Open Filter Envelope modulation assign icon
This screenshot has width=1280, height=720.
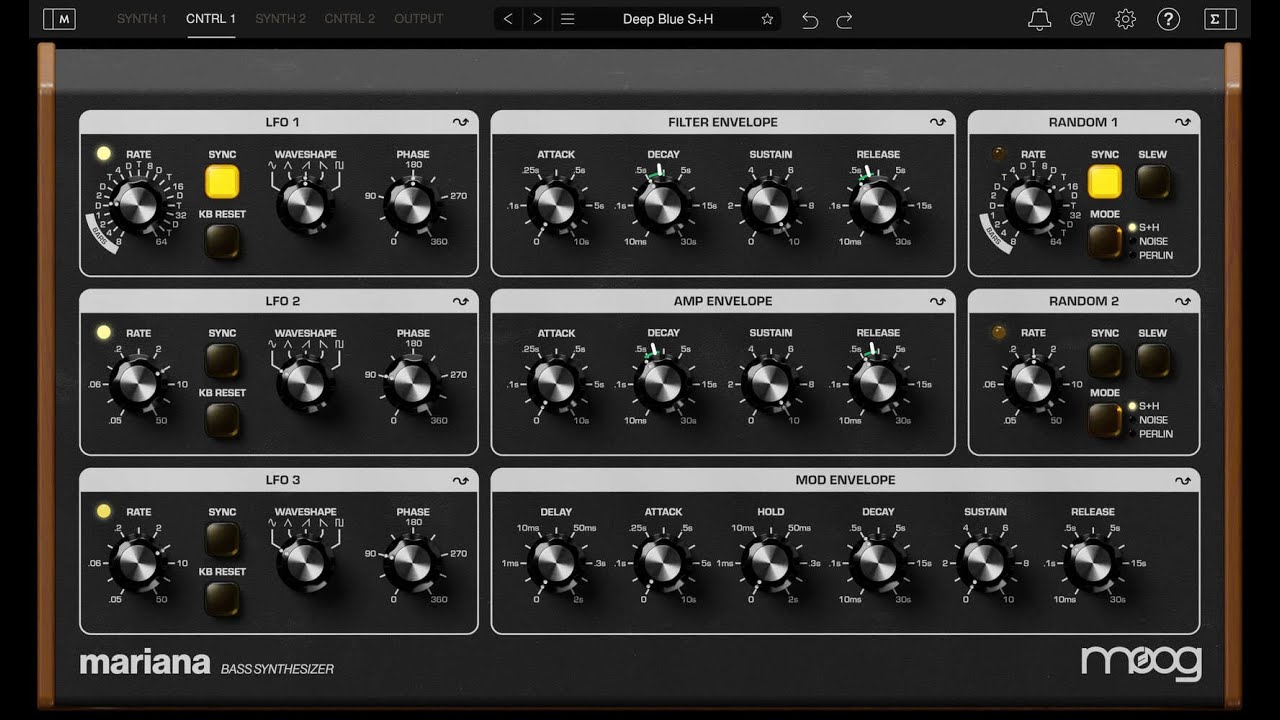tap(937, 122)
